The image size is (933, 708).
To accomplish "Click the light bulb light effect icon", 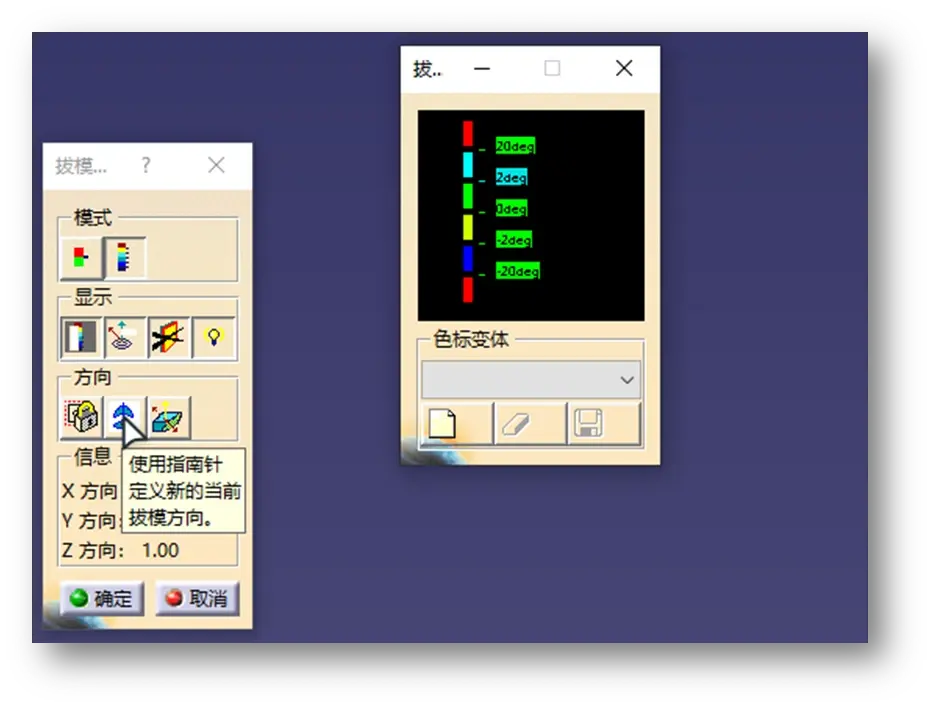I will pos(212,338).
